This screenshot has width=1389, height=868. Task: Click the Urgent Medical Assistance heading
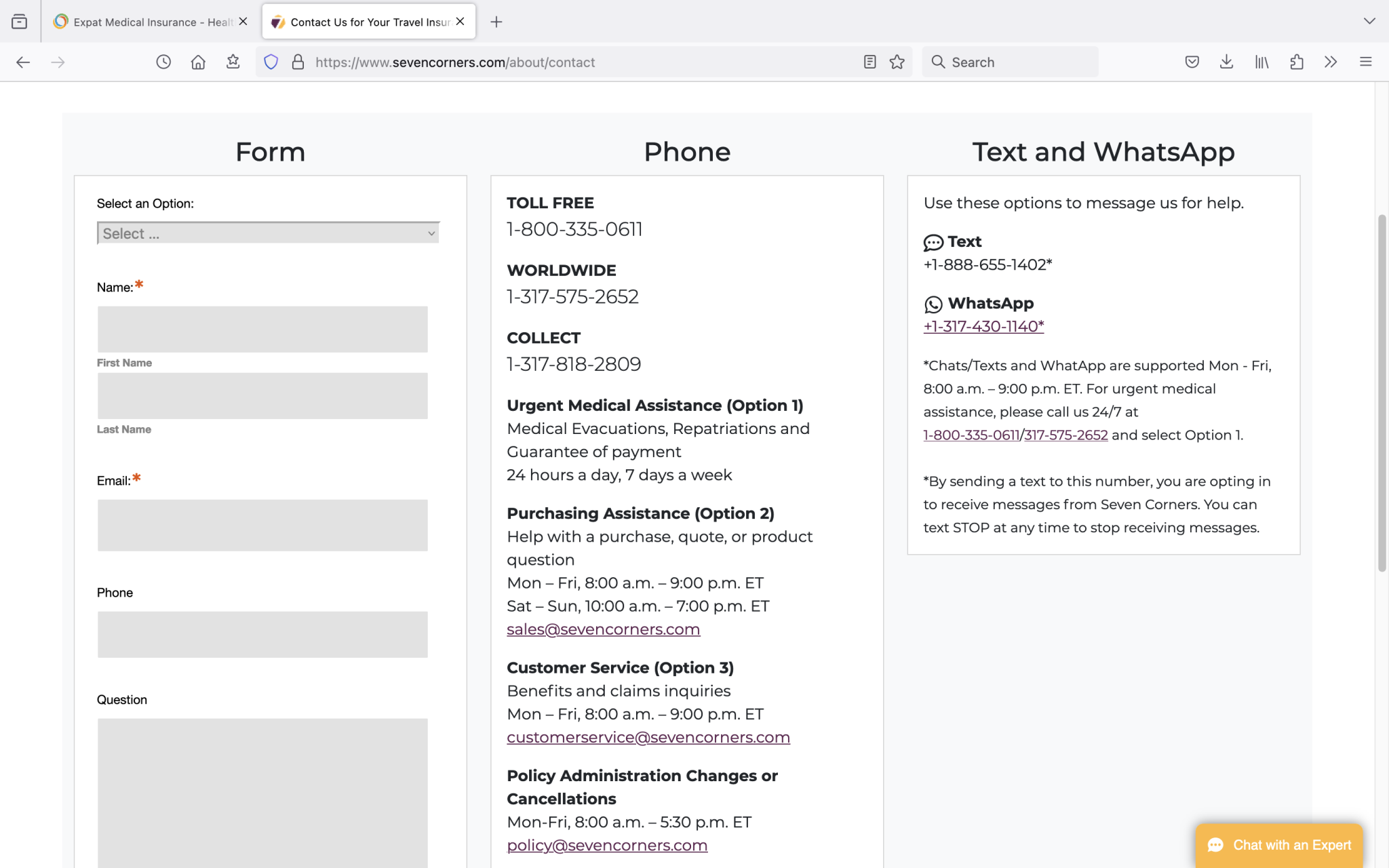(655, 406)
